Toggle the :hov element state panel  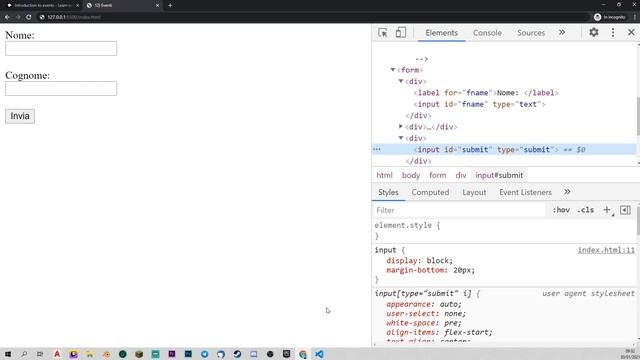561,210
